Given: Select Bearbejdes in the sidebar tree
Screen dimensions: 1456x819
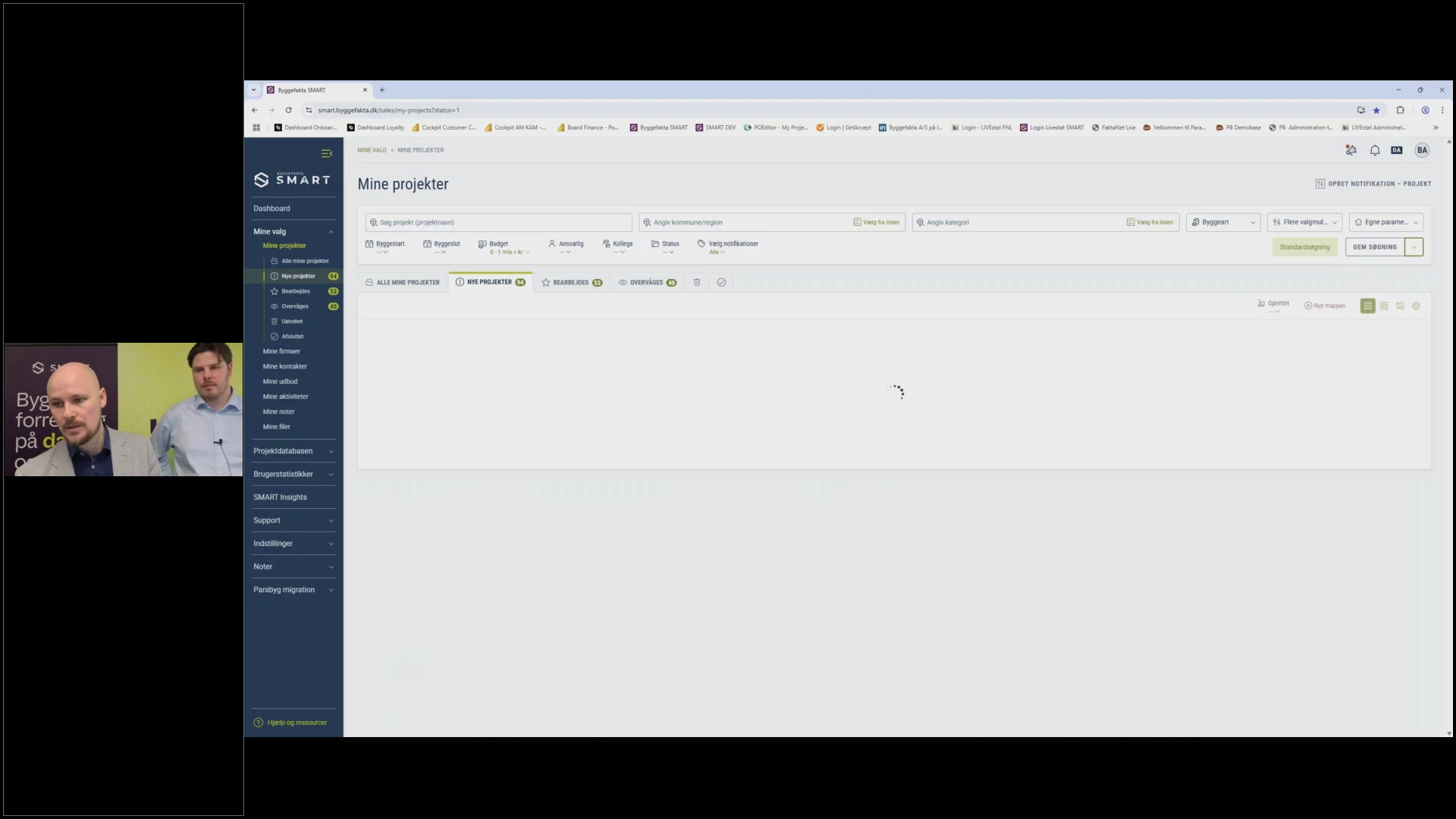Looking at the screenshot, I should point(296,291).
